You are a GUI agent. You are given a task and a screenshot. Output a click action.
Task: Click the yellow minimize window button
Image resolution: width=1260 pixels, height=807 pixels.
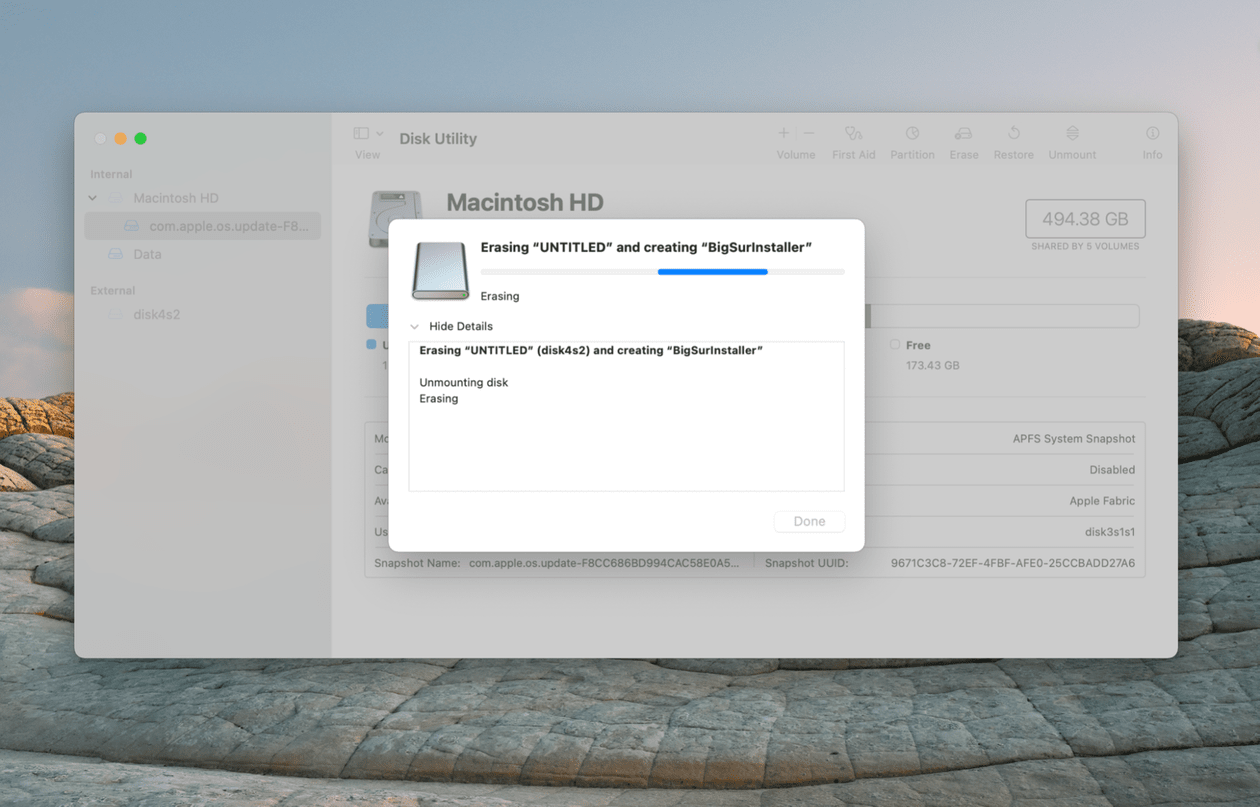click(120, 139)
